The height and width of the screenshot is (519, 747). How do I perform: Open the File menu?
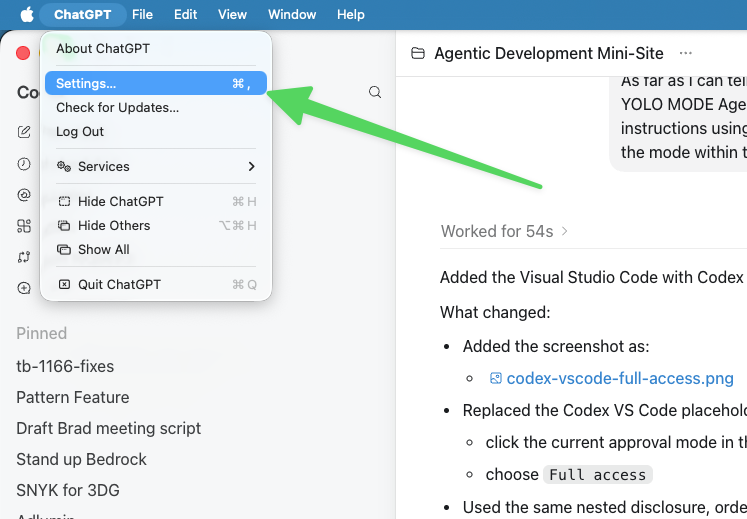(x=142, y=14)
